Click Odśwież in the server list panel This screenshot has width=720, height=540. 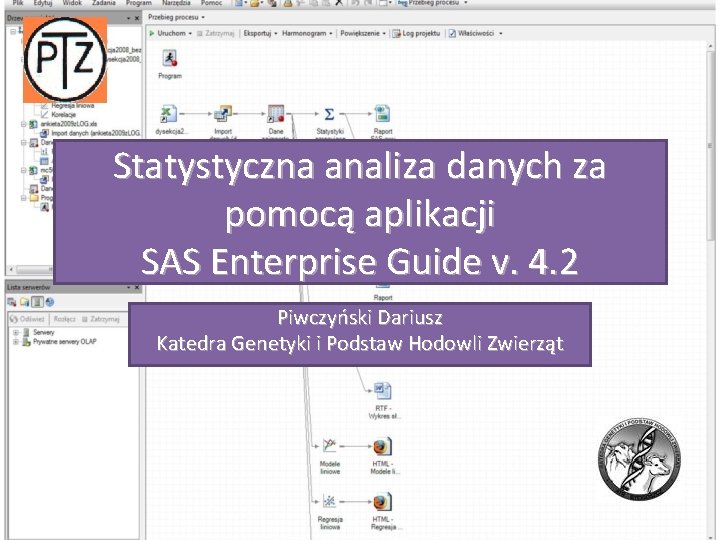point(28,319)
